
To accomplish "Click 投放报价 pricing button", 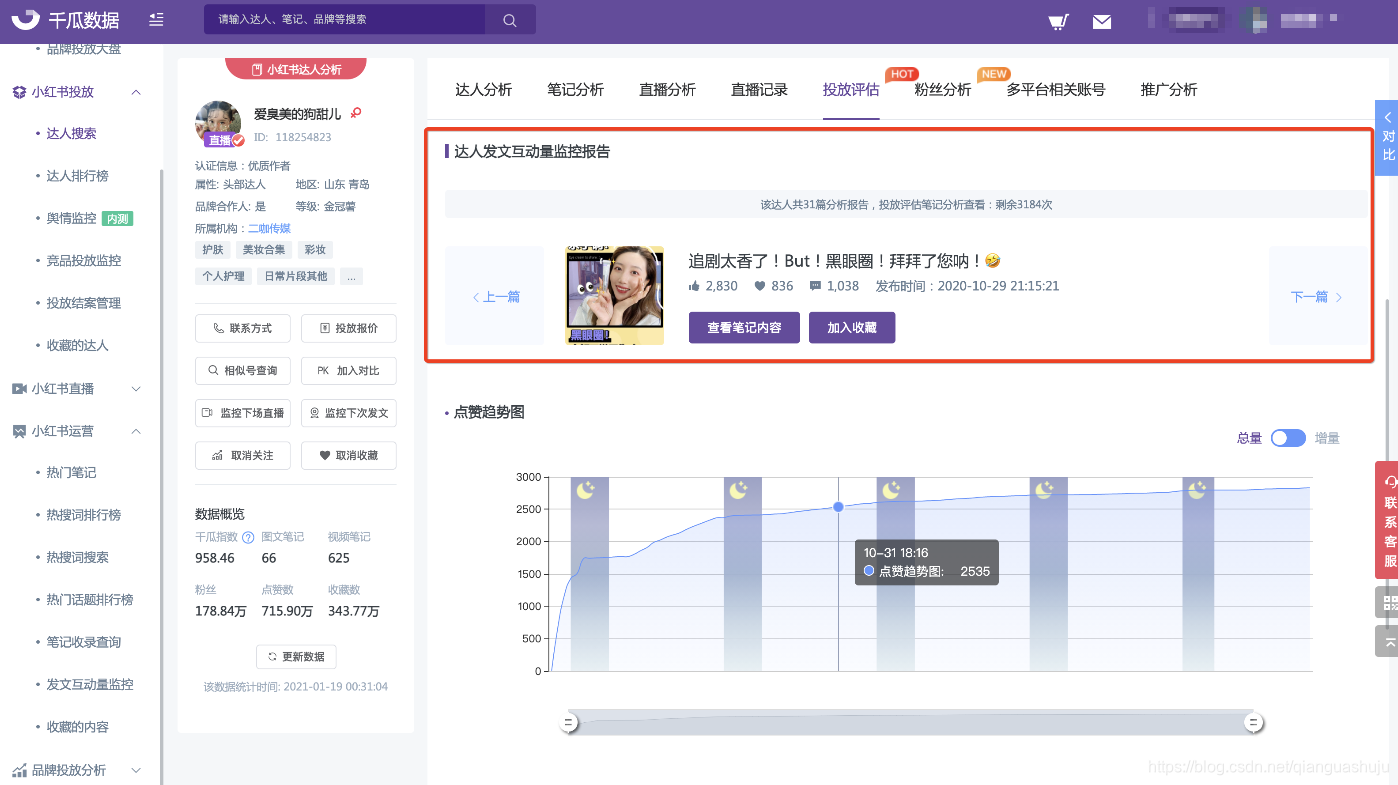I will pyautogui.click(x=348, y=328).
